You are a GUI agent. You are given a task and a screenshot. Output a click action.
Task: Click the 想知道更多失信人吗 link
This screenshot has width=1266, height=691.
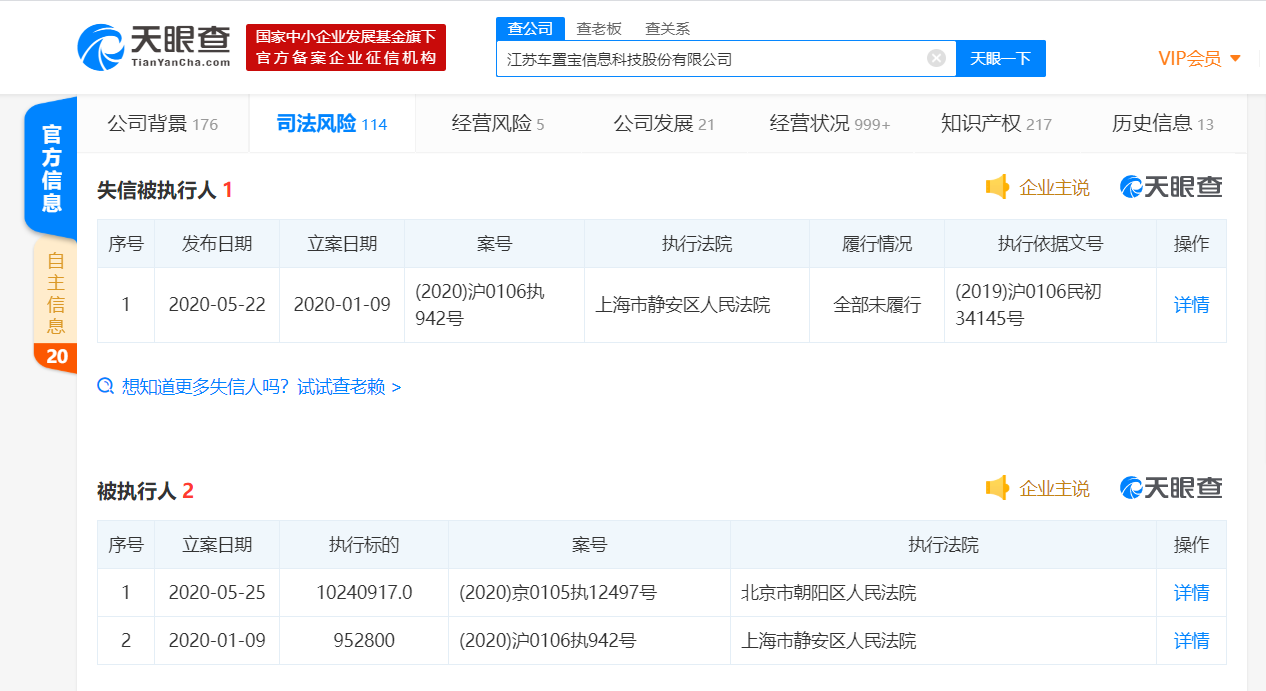coord(260,387)
